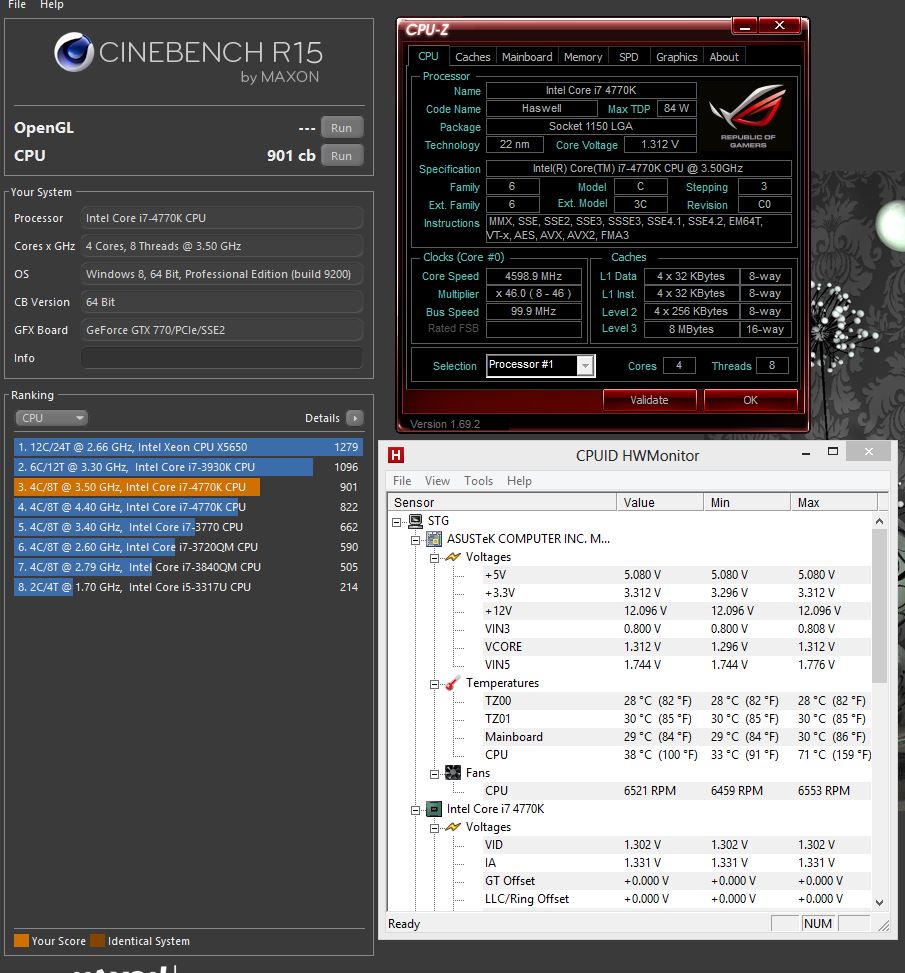The image size is (905, 973).
Task: Open the Tools menu in HWMonitor
Action: click(x=478, y=481)
